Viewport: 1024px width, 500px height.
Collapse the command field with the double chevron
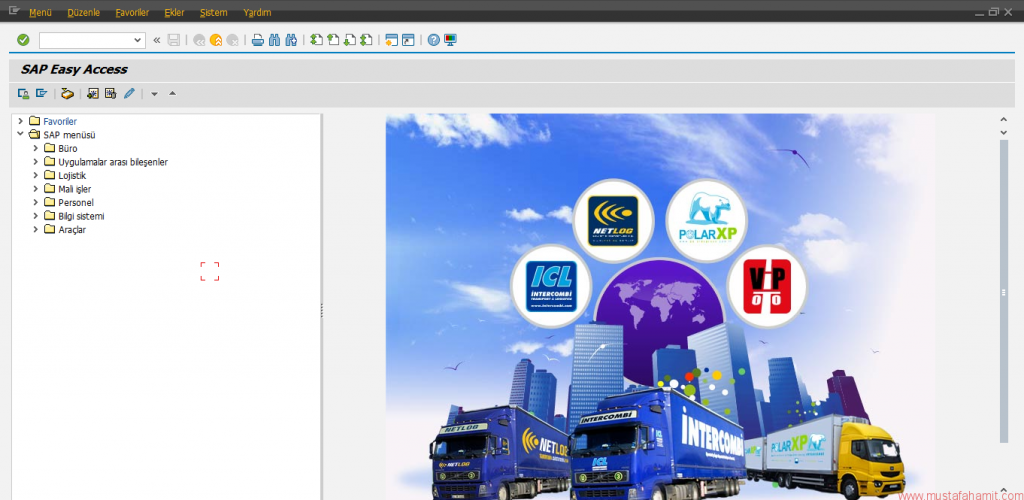pos(157,40)
